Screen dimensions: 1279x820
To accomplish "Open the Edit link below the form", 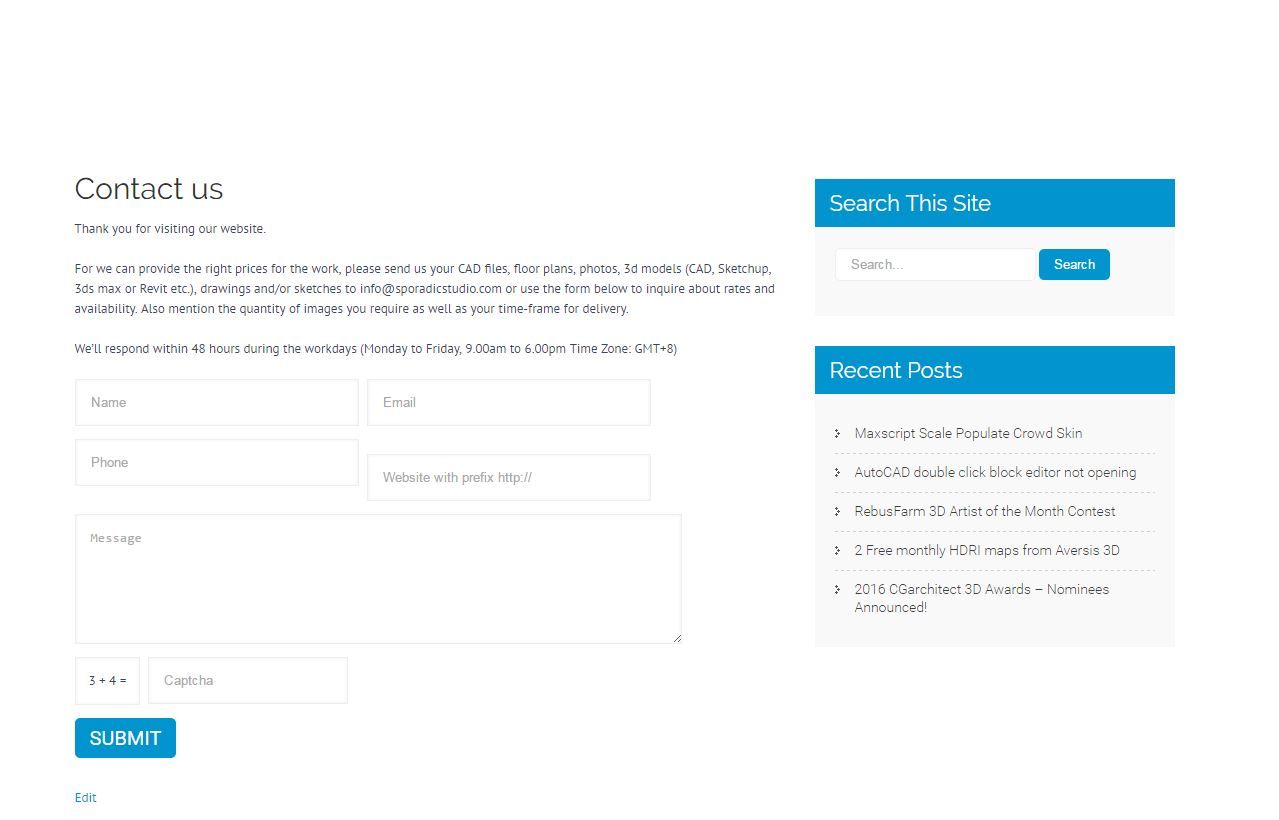I will pos(85,797).
